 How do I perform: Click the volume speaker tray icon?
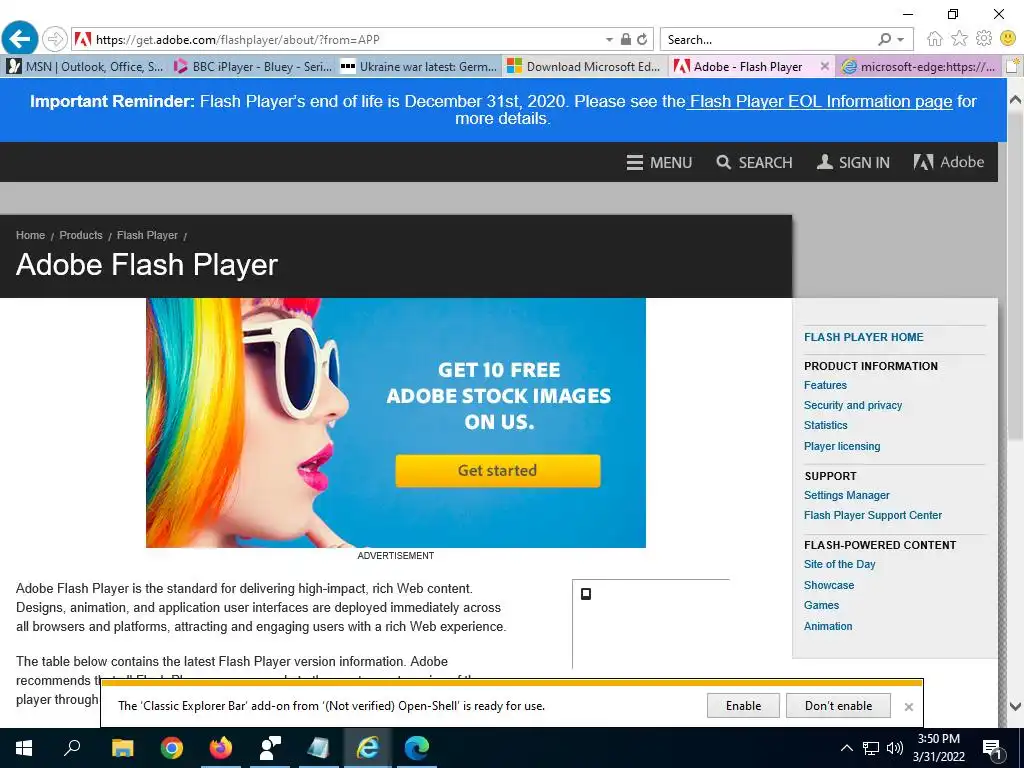[x=895, y=748]
